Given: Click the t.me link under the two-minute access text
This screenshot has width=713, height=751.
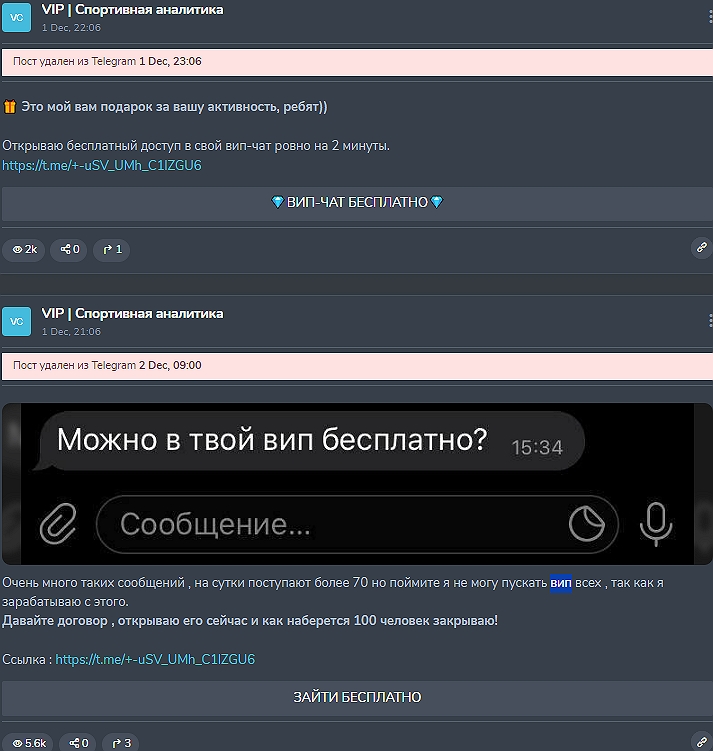Looking at the screenshot, I should [x=102, y=165].
